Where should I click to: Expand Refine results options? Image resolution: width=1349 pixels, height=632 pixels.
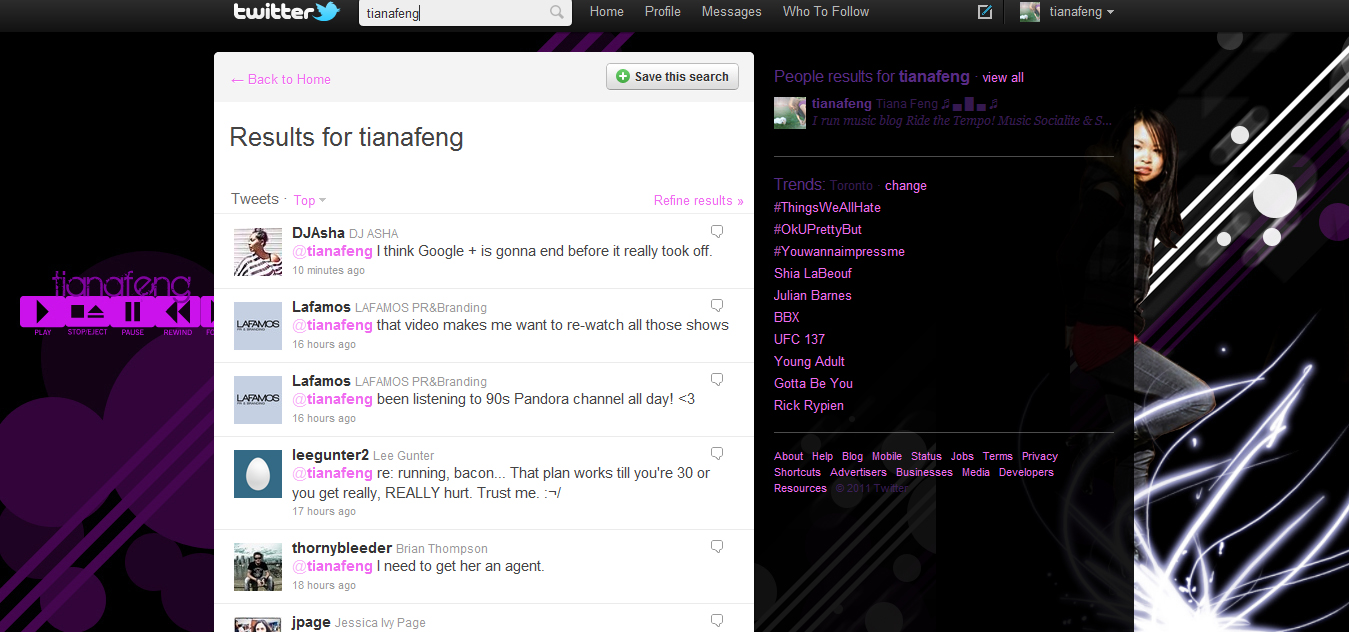tap(698, 200)
